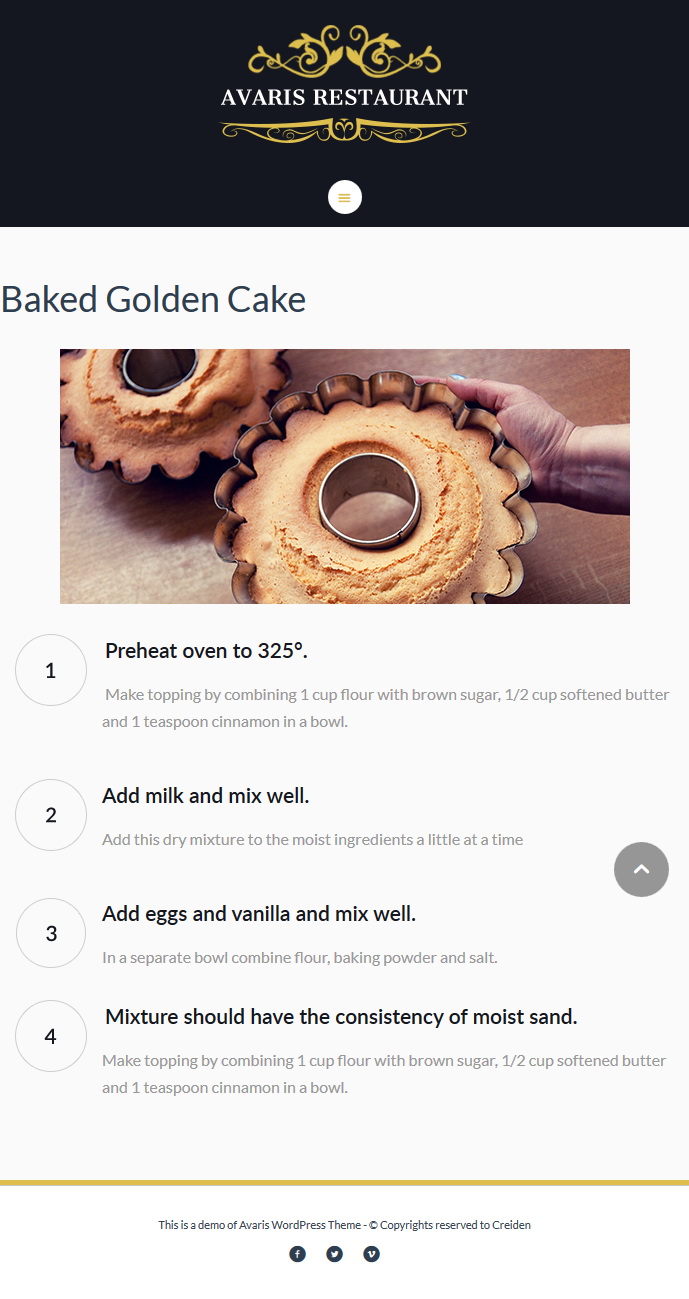Open the Twitter icon in footer
The width and height of the screenshot is (689, 1299).
(x=334, y=1254)
